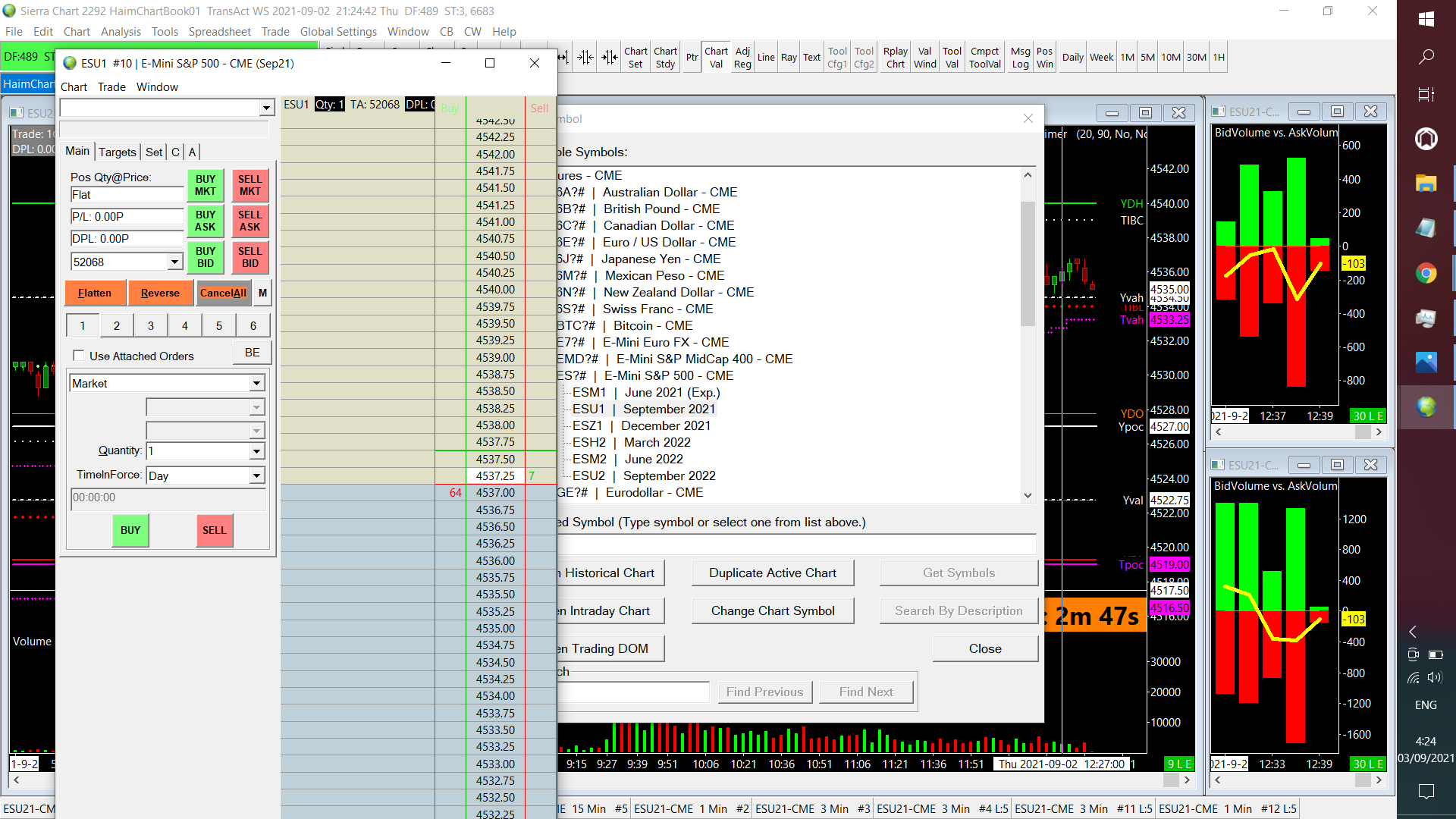
Task: Click the Flatten button
Action: [95, 293]
